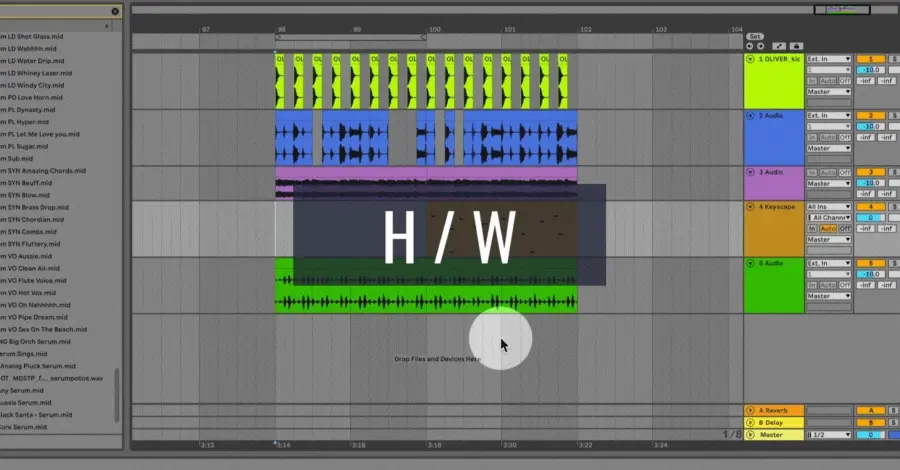Click the -10.0 volume field on 2 Audio
The image size is (900, 470).
[x=871, y=126]
